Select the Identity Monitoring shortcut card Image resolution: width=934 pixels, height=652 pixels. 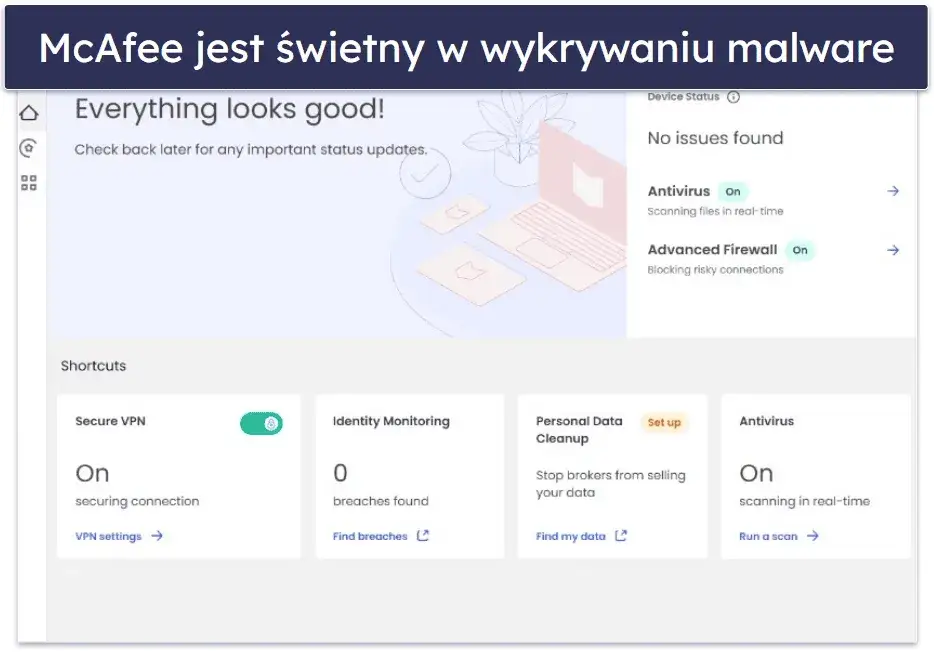[409, 475]
